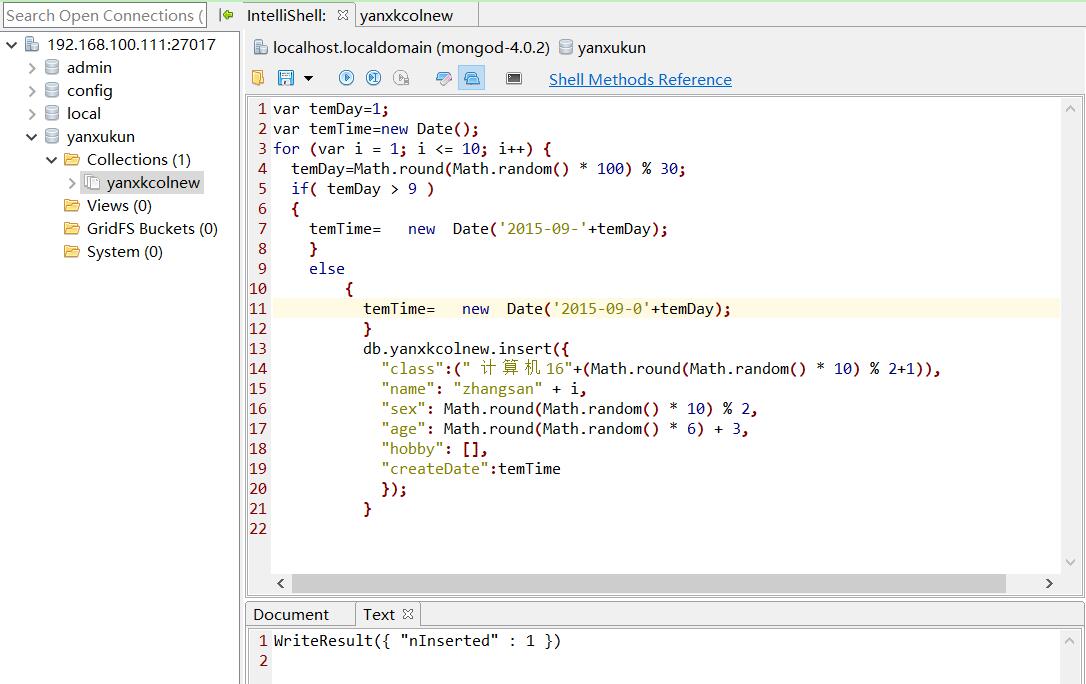Screen dimensions: 1086x684
Task: Click the WriteResult nInserted output line
Action: coord(417,641)
